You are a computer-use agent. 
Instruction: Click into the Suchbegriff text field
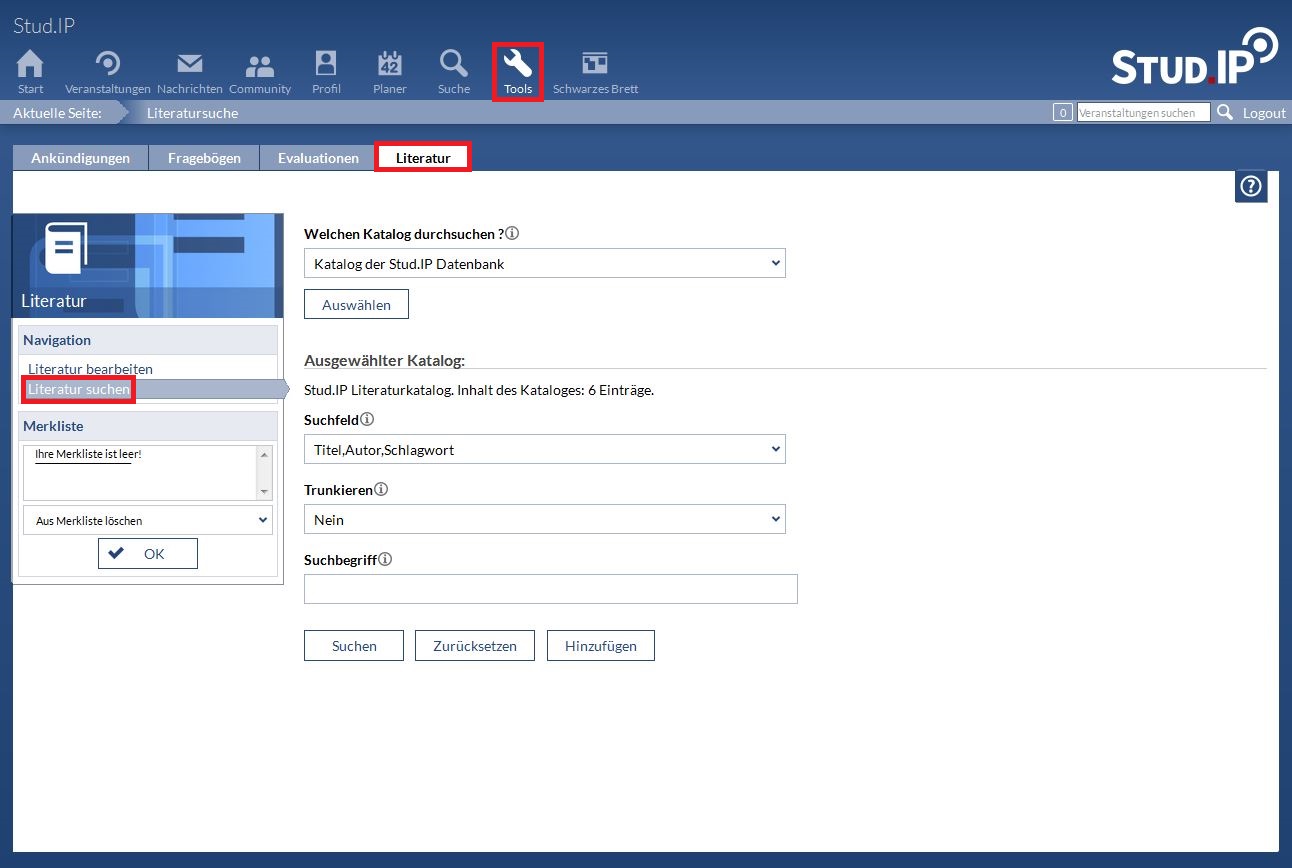[550, 589]
